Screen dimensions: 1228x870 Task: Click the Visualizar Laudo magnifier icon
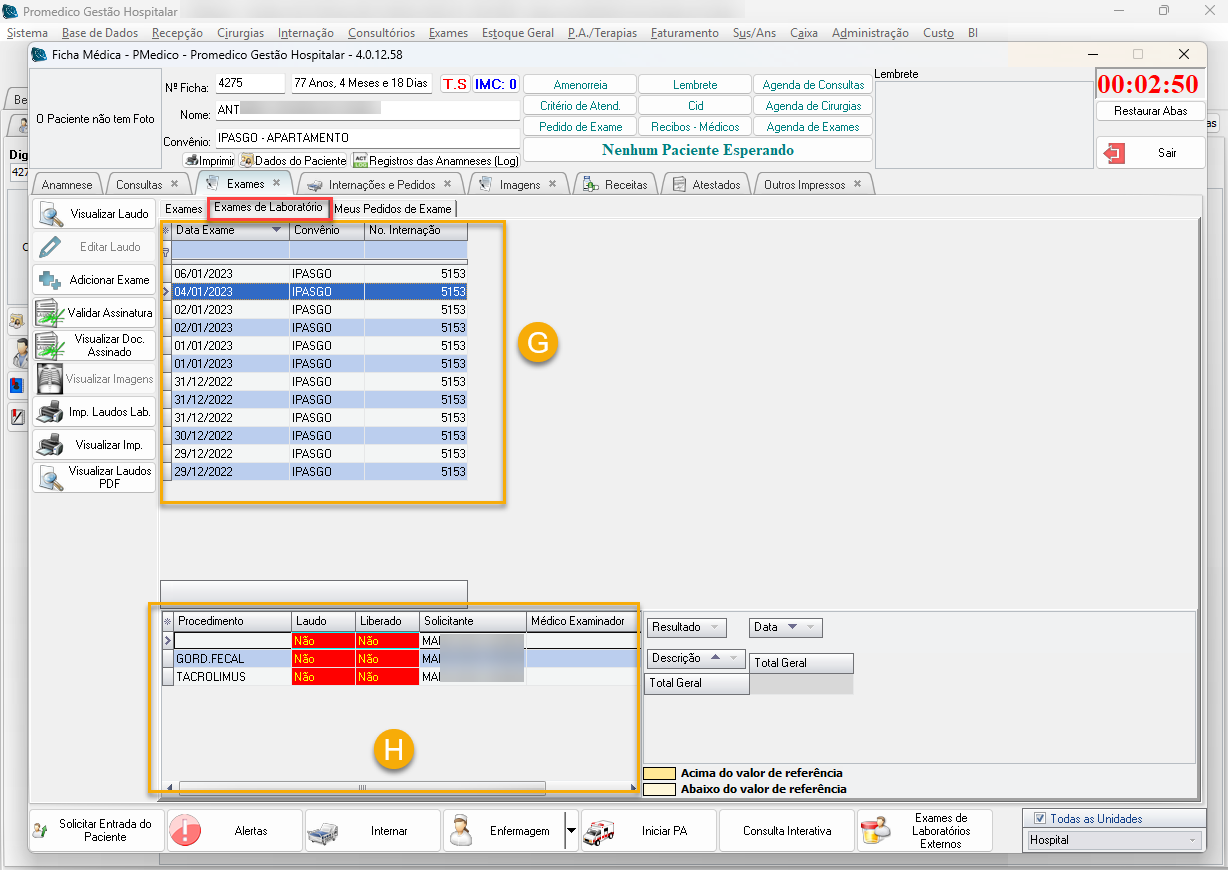(50, 214)
